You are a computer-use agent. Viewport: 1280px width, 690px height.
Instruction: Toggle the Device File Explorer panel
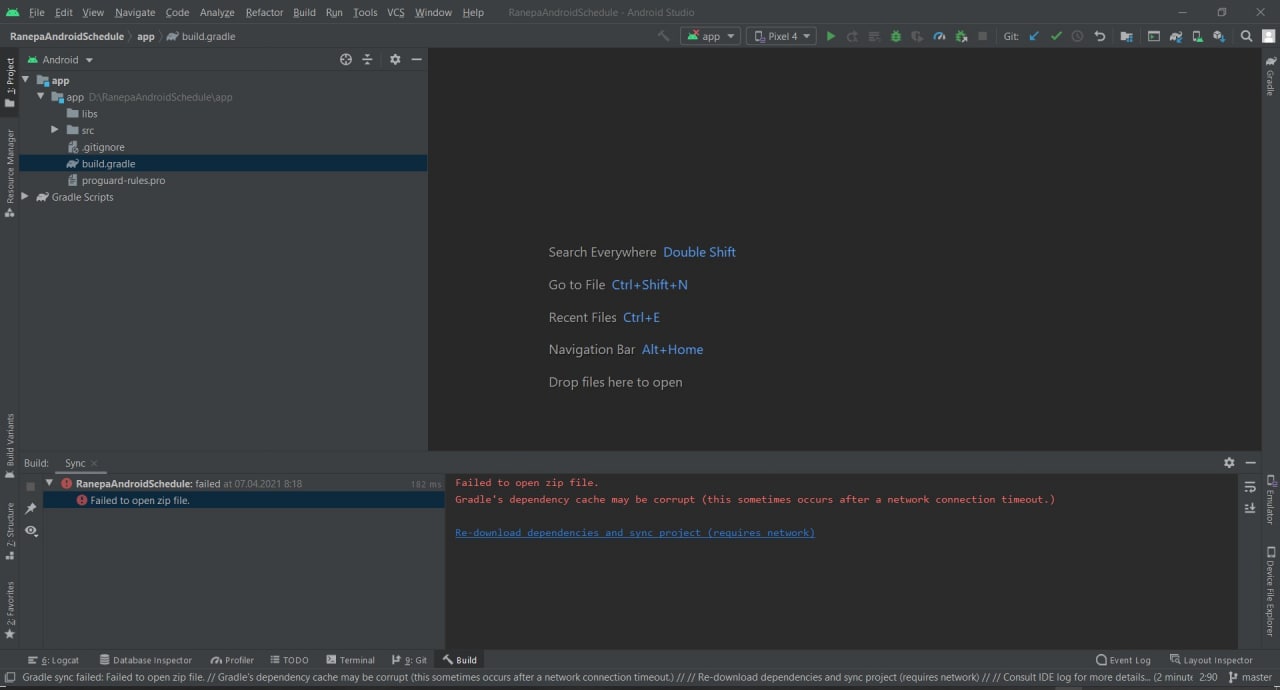1270,592
